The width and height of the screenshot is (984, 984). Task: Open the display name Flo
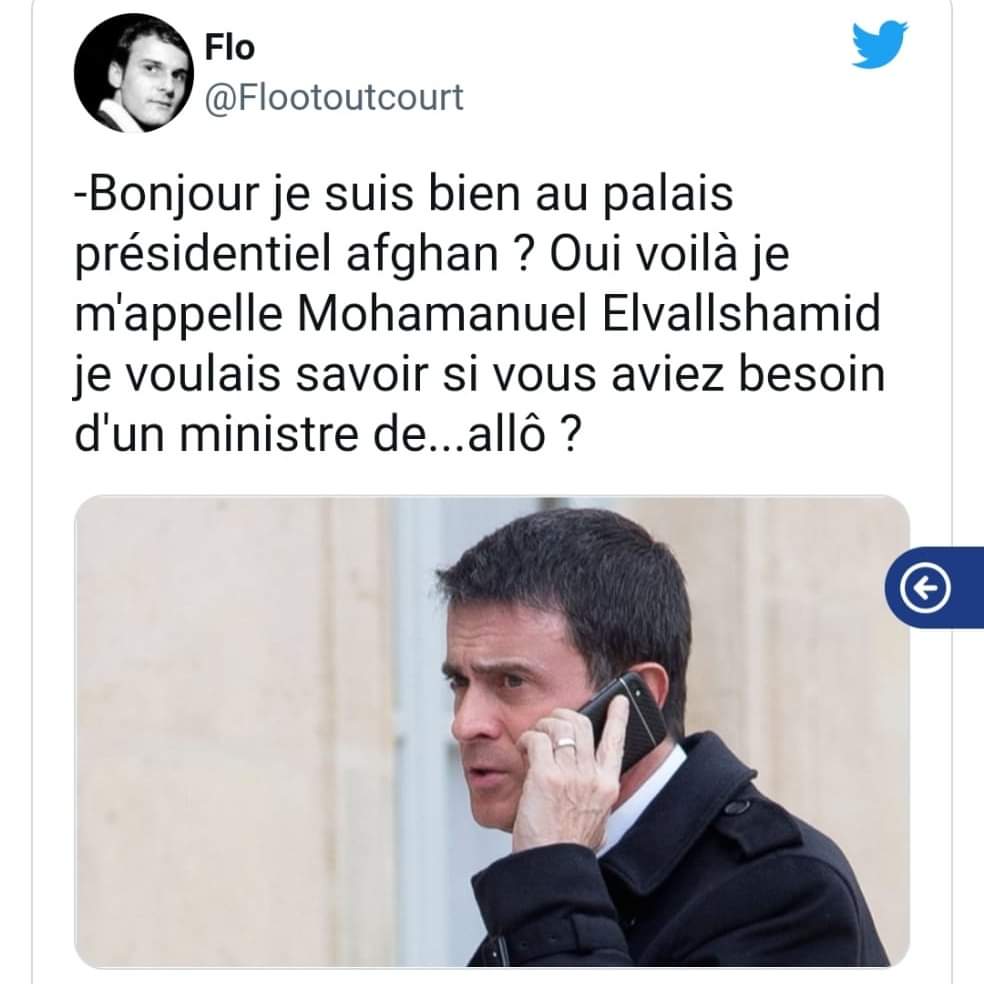coord(230,48)
